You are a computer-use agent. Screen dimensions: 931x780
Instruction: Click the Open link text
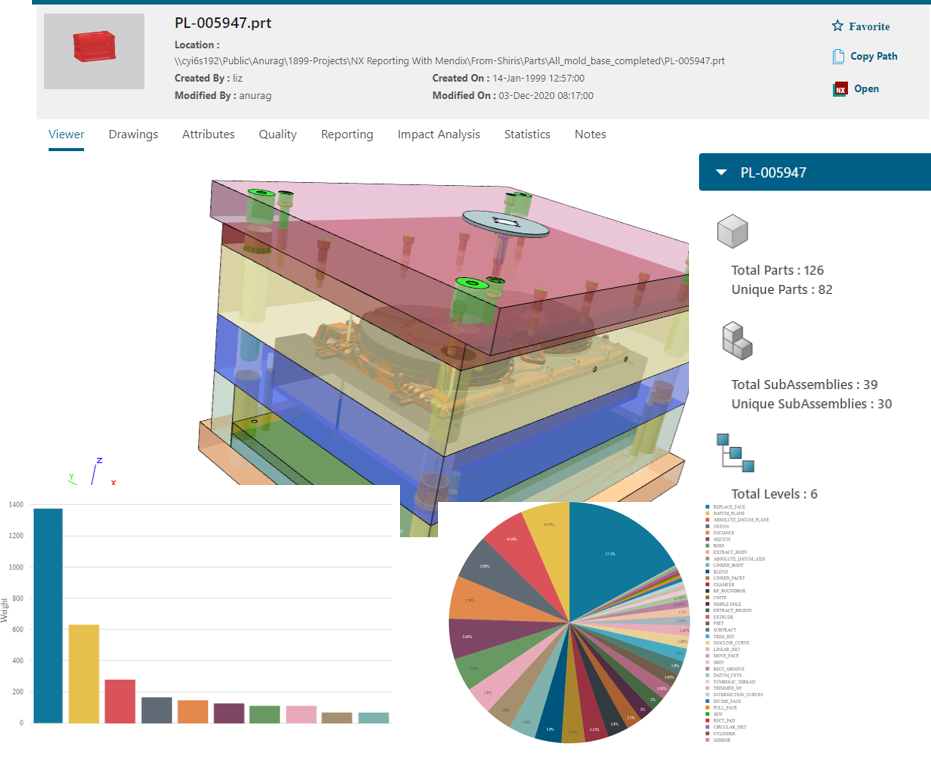(x=866, y=89)
